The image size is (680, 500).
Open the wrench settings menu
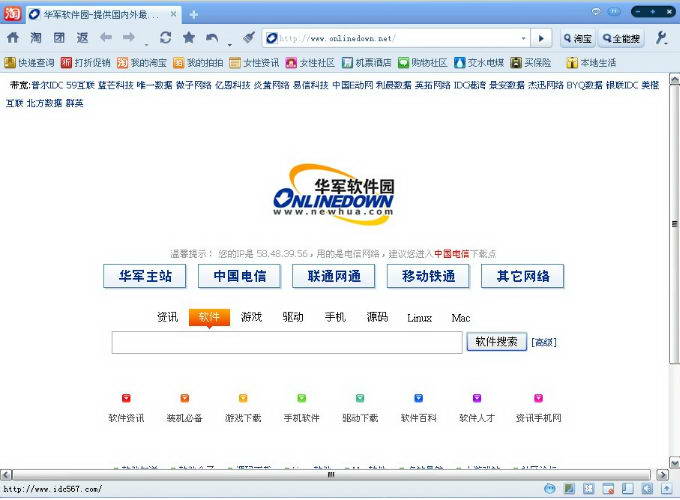(661, 38)
